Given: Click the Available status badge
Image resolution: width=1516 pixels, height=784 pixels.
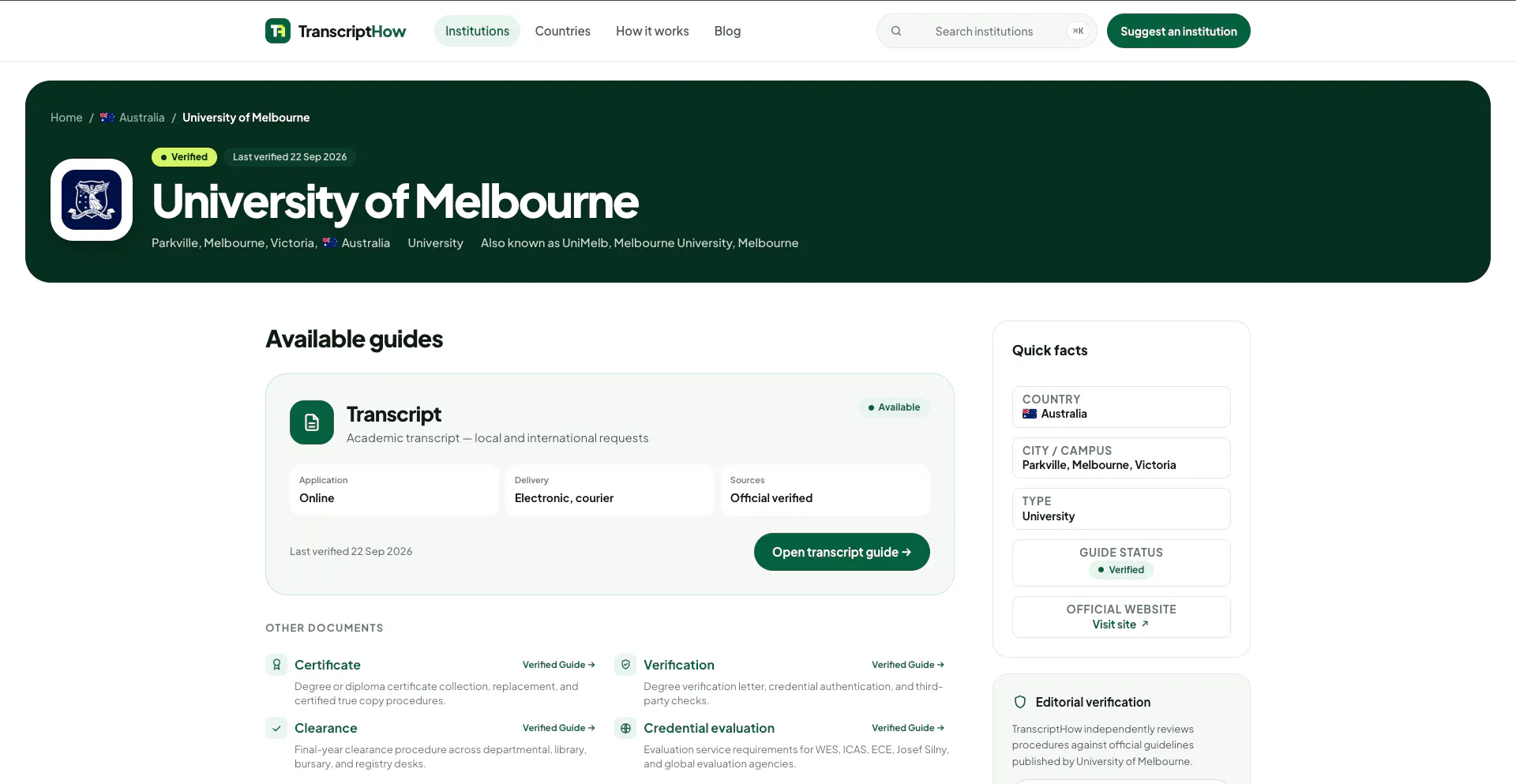Looking at the screenshot, I should click(x=895, y=407).
